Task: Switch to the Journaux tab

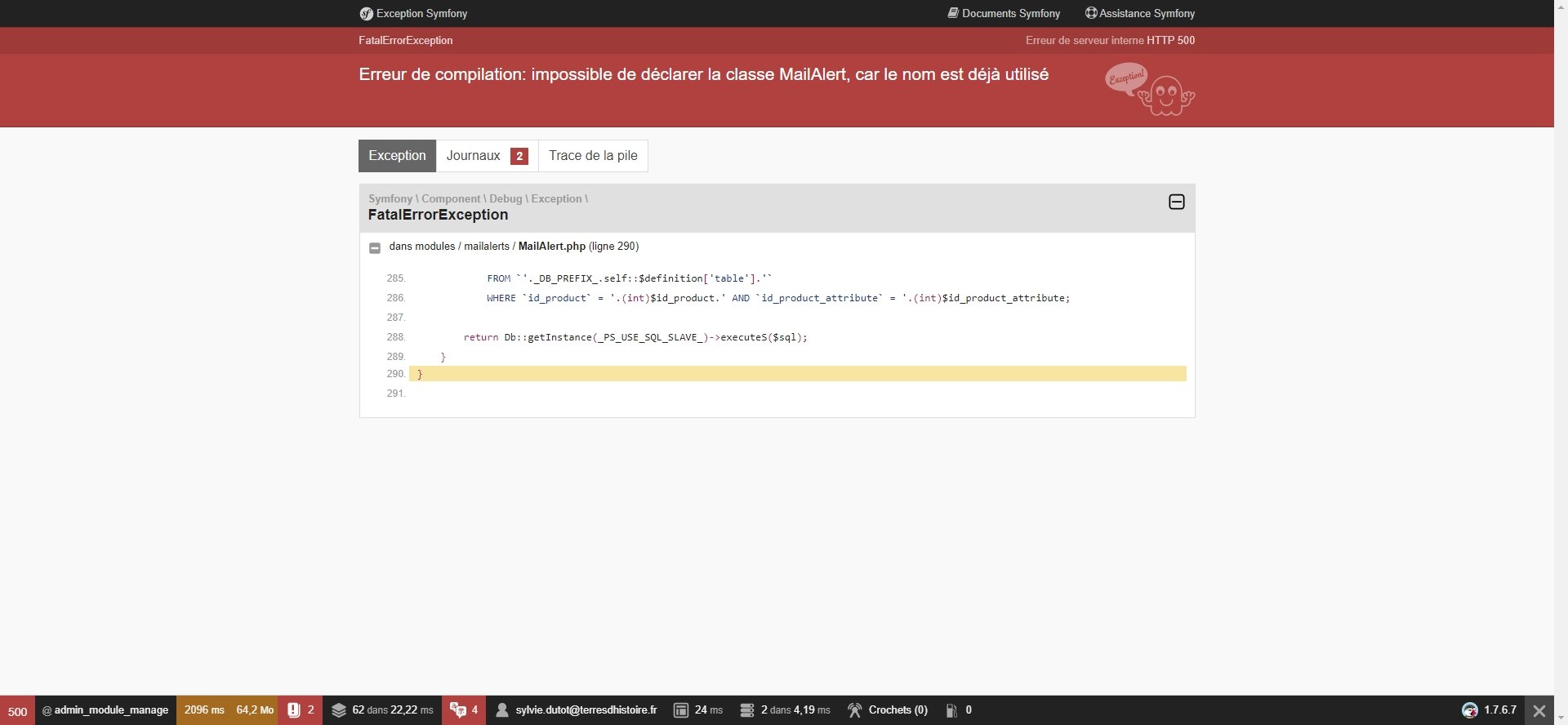Action: point(487,156)
